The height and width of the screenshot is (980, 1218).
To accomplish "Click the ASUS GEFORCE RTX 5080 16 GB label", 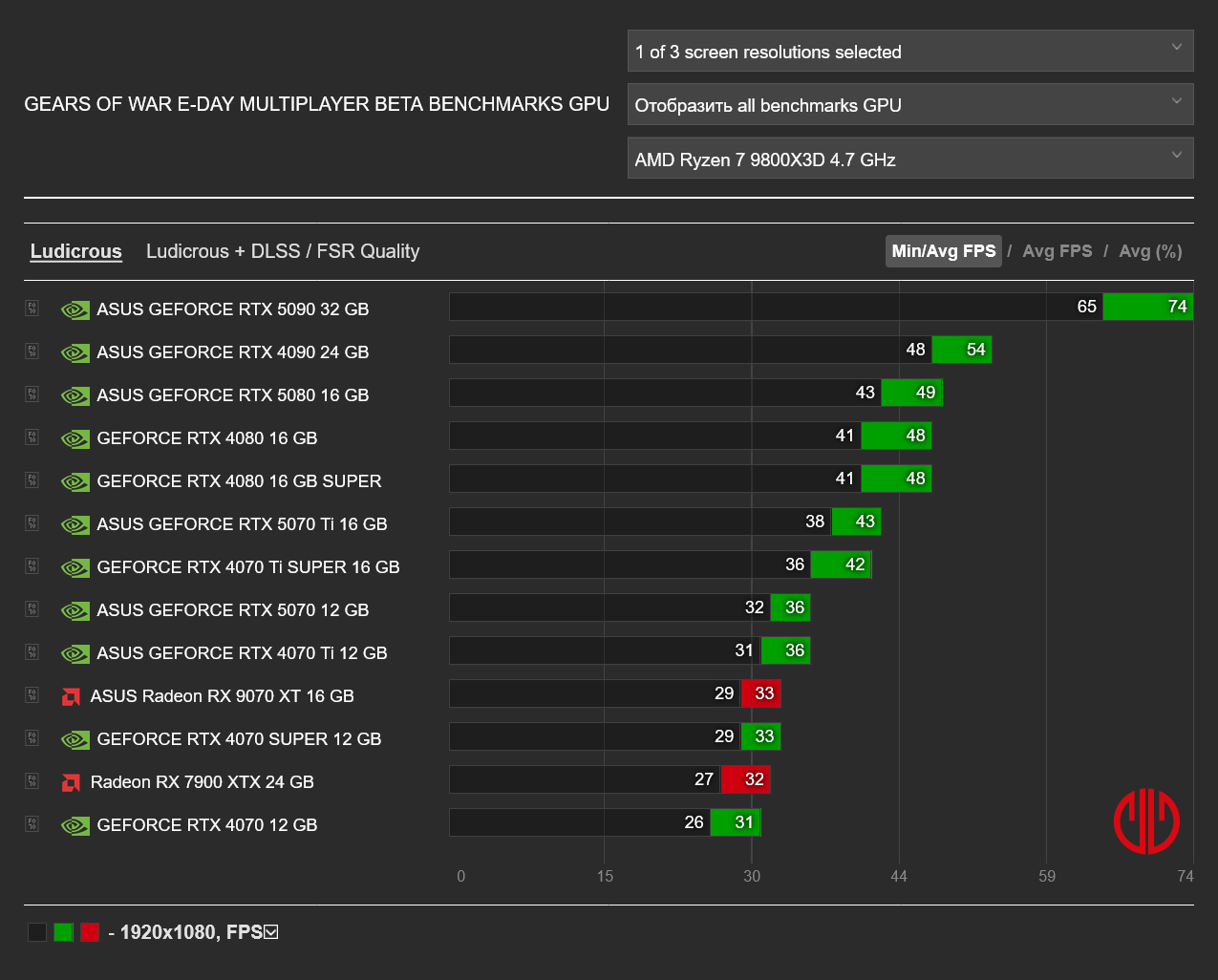I will (x=233, y=395).
